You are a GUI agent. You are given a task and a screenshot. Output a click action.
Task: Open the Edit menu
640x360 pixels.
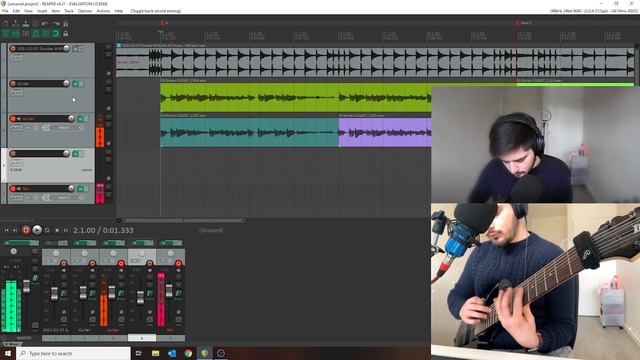click(16, 11)
